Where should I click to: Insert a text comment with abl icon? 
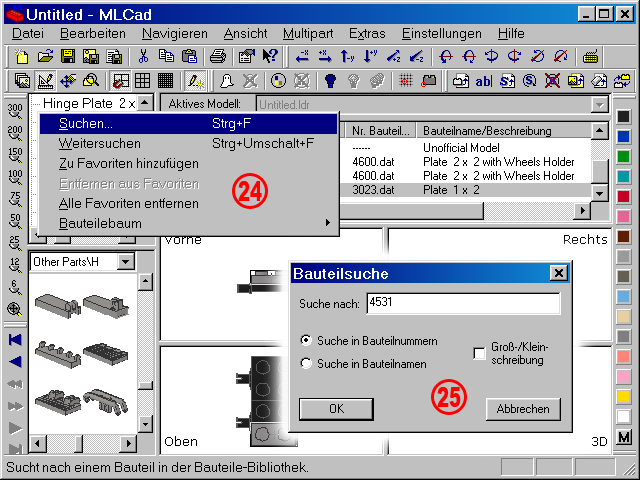(484, 80)
